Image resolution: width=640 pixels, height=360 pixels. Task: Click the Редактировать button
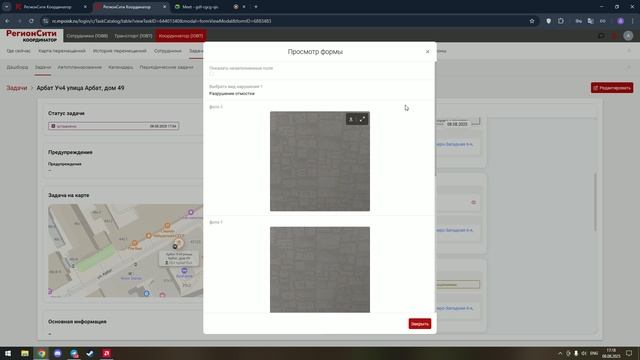pyautogui.click(x=612, y=88)
